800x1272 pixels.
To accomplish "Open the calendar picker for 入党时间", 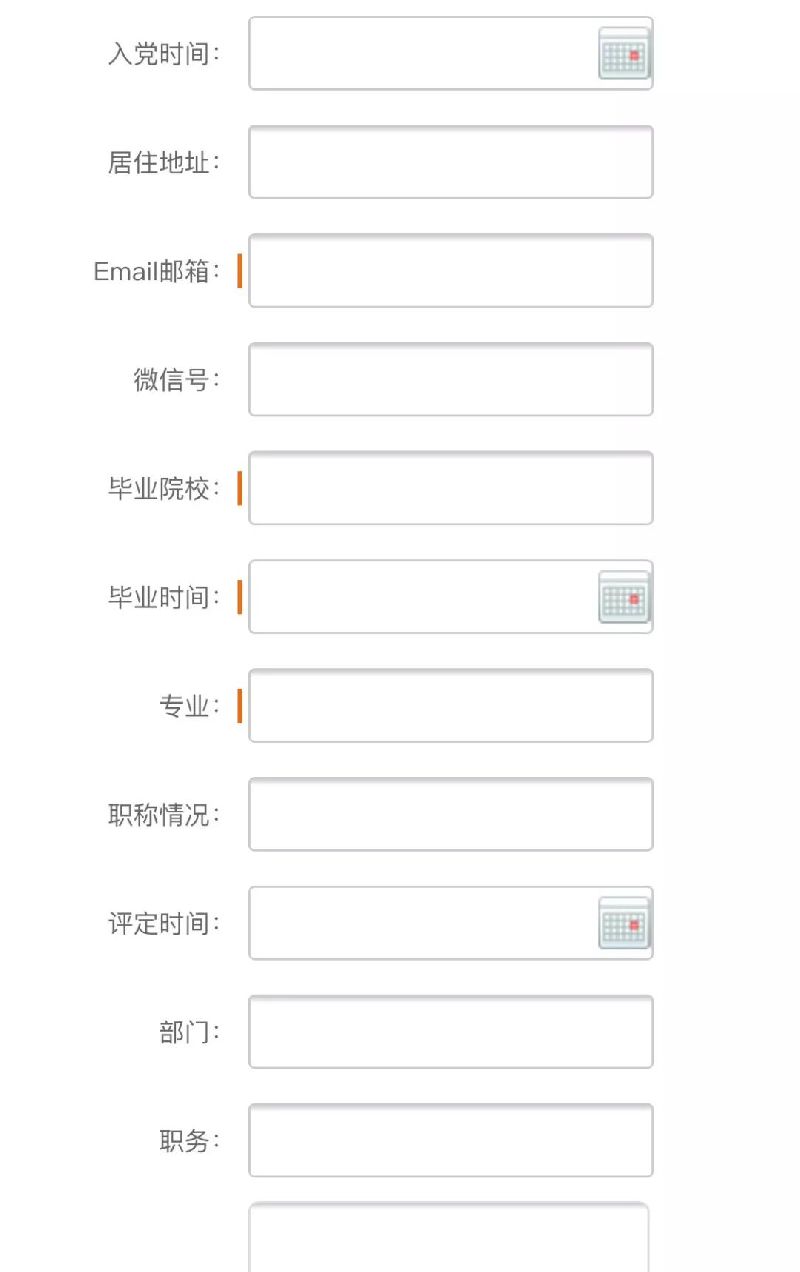I will coord(624,54).
